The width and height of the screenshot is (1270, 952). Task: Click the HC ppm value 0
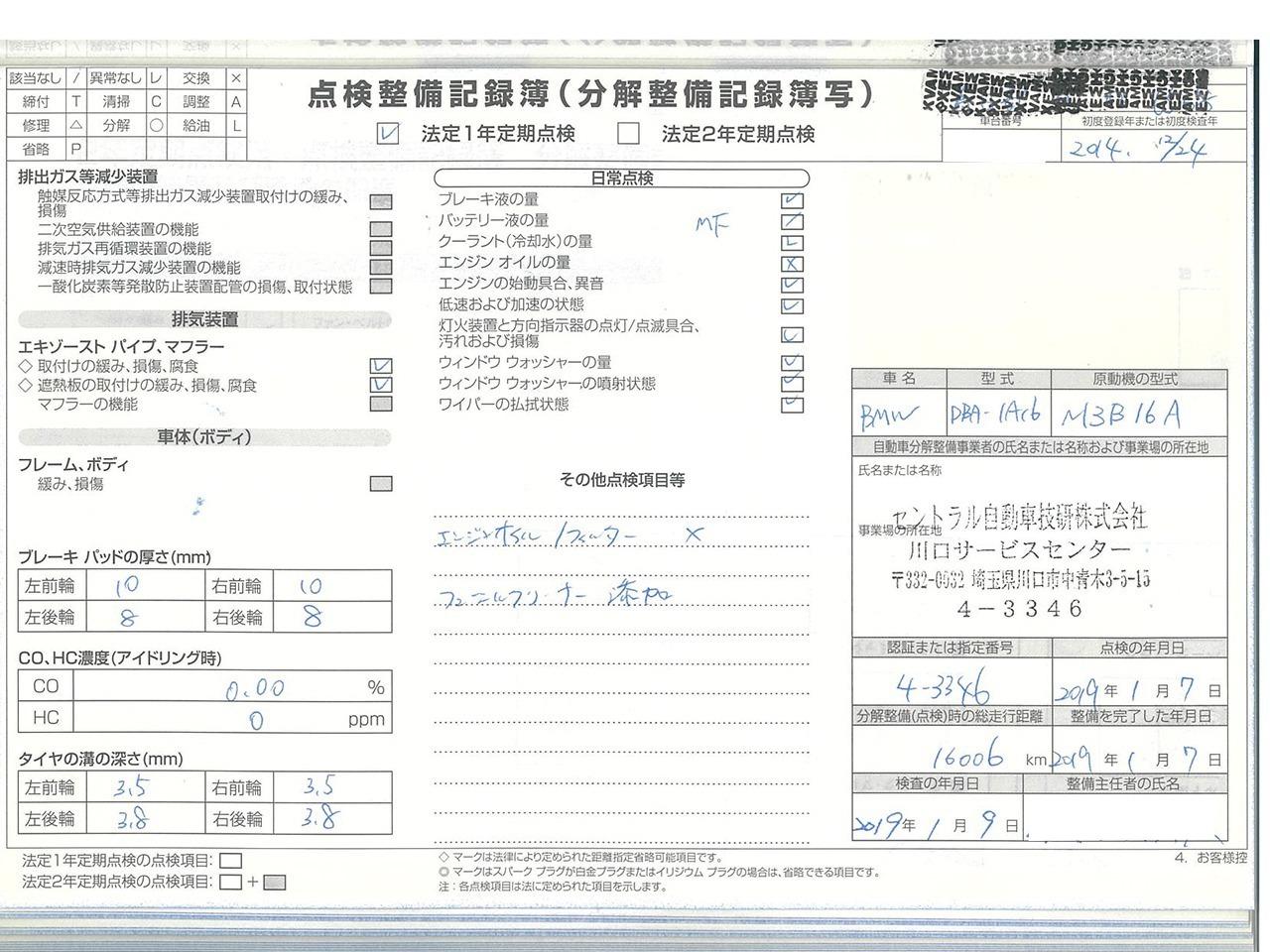[x=256, y=720]
